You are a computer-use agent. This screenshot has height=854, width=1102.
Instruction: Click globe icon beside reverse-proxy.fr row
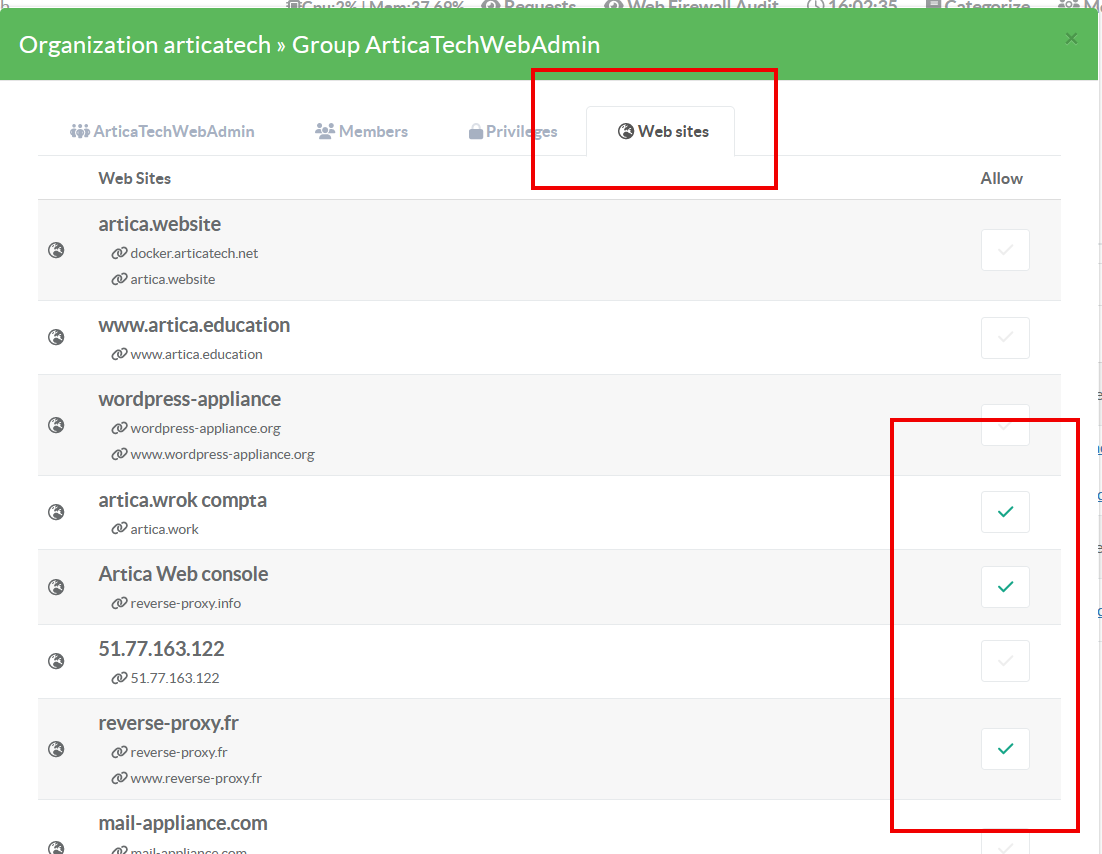click(x=57, y=749)
